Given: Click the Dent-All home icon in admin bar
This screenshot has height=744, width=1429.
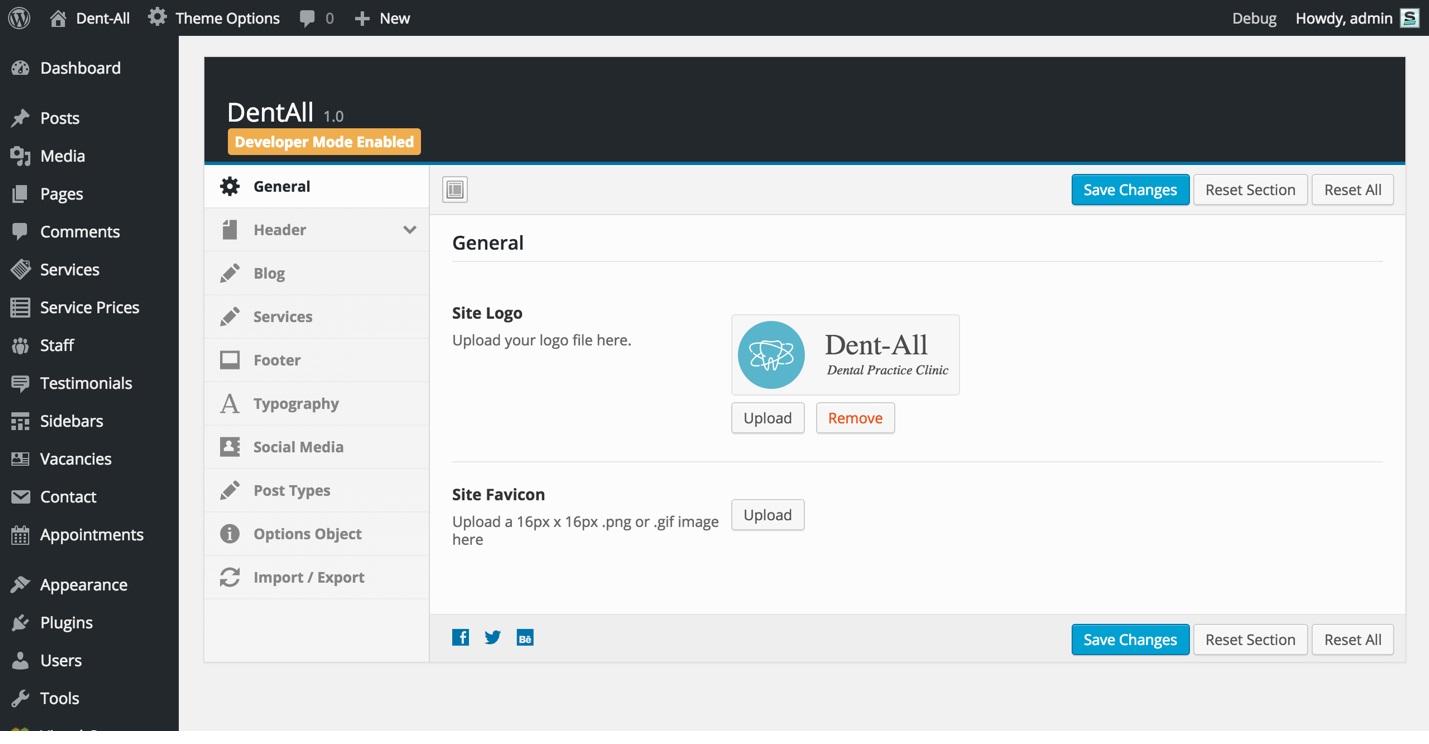Looking at the screenshot, I should tap(58, 18).
